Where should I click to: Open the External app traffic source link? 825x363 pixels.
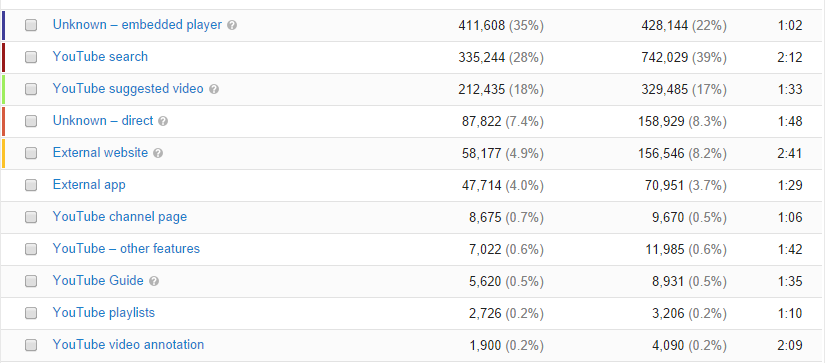tap(89, 185)
